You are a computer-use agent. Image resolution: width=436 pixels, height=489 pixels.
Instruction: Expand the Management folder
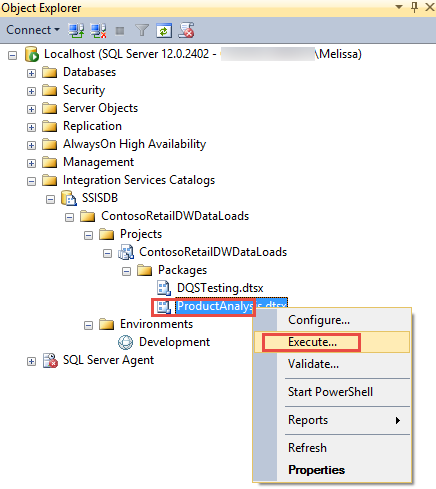31,163
